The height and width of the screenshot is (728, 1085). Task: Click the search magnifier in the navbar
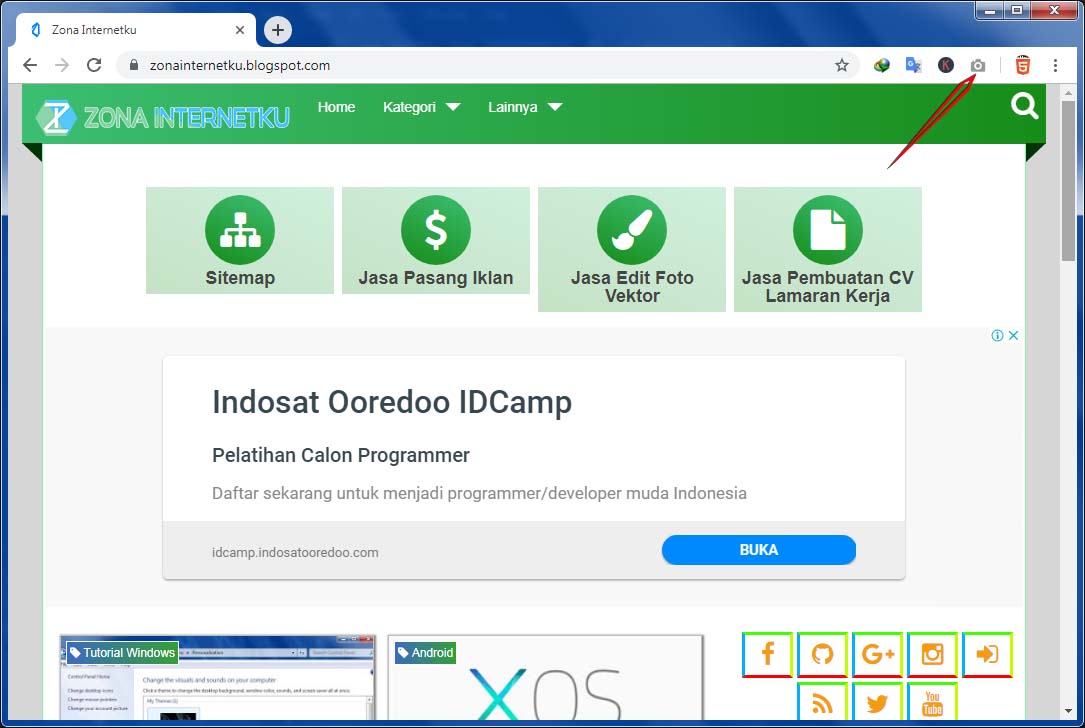[1024, 106]
